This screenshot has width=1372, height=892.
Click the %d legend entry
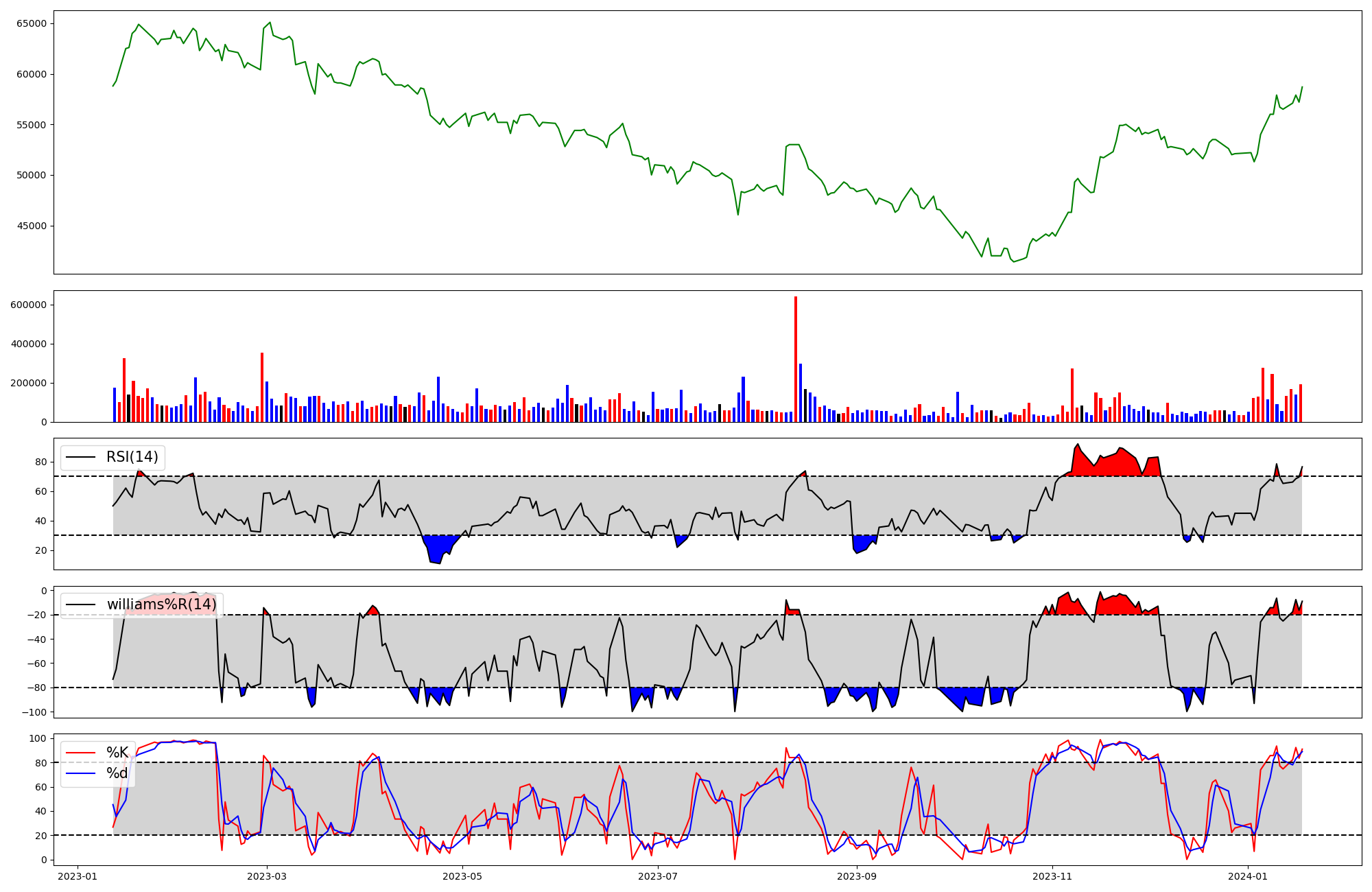[117, 773]
